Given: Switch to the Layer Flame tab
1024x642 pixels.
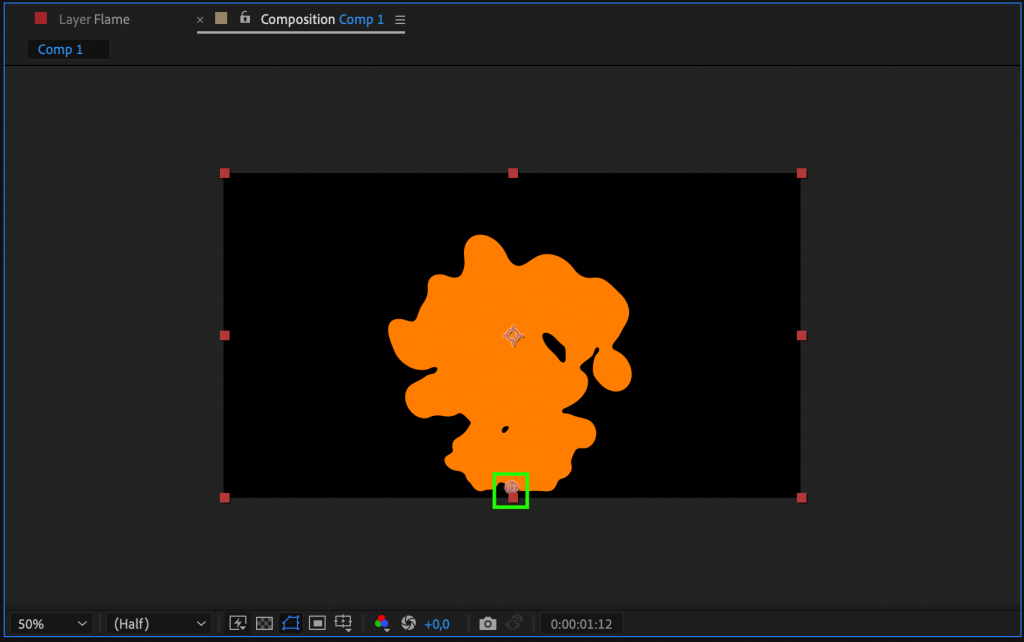Looking at the screenshot, I should (x=95, y=18).
